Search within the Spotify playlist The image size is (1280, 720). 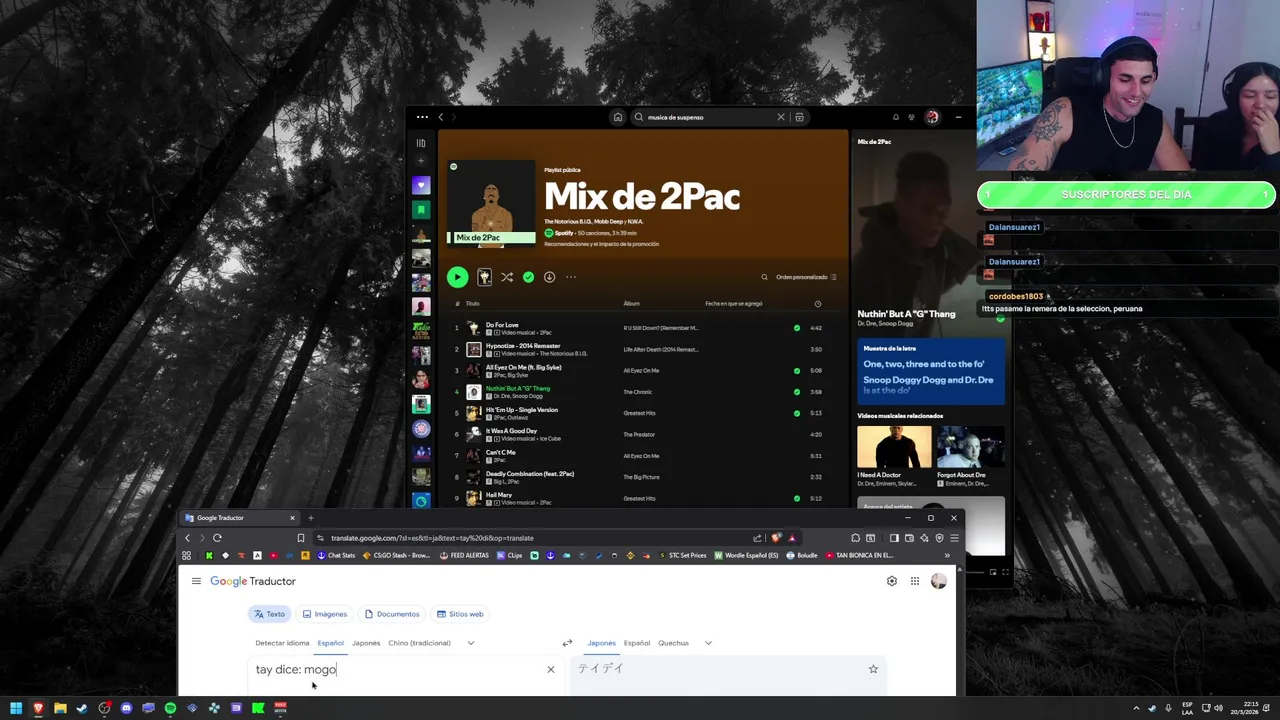coord(765,277)
